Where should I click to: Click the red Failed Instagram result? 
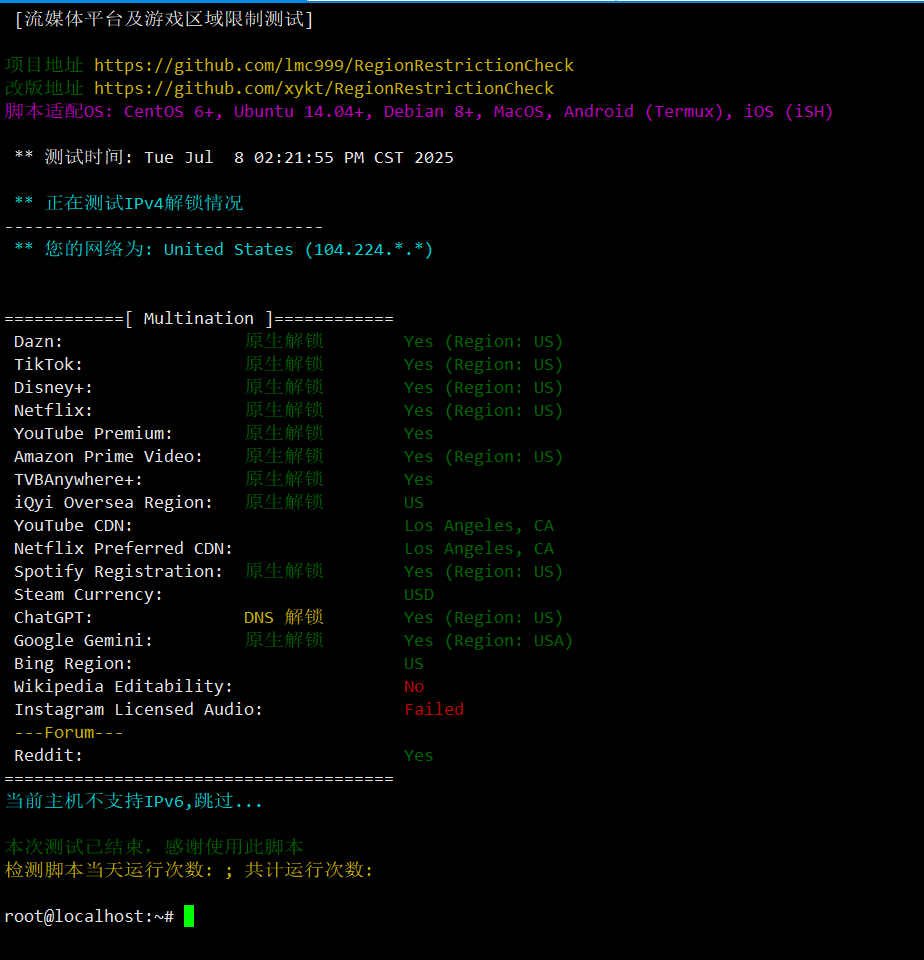pyautogui.click(x=434, y=710)
